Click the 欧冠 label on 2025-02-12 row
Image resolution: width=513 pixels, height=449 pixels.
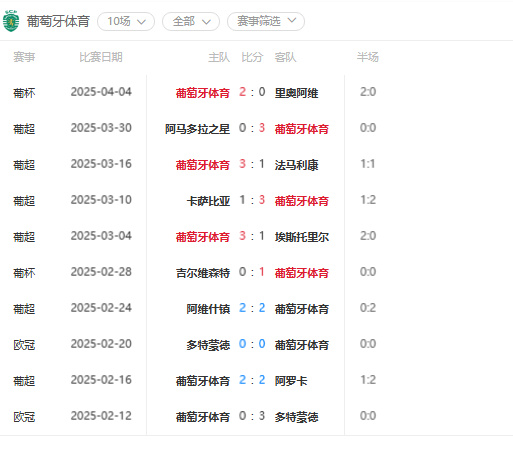pyautogui.click(x=24, y=417)
